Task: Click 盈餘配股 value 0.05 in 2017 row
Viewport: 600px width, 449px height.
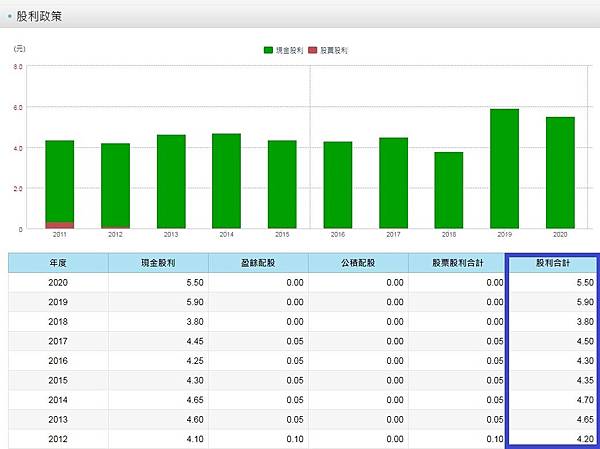Action: pyautogui.click(x=295, y=341)
